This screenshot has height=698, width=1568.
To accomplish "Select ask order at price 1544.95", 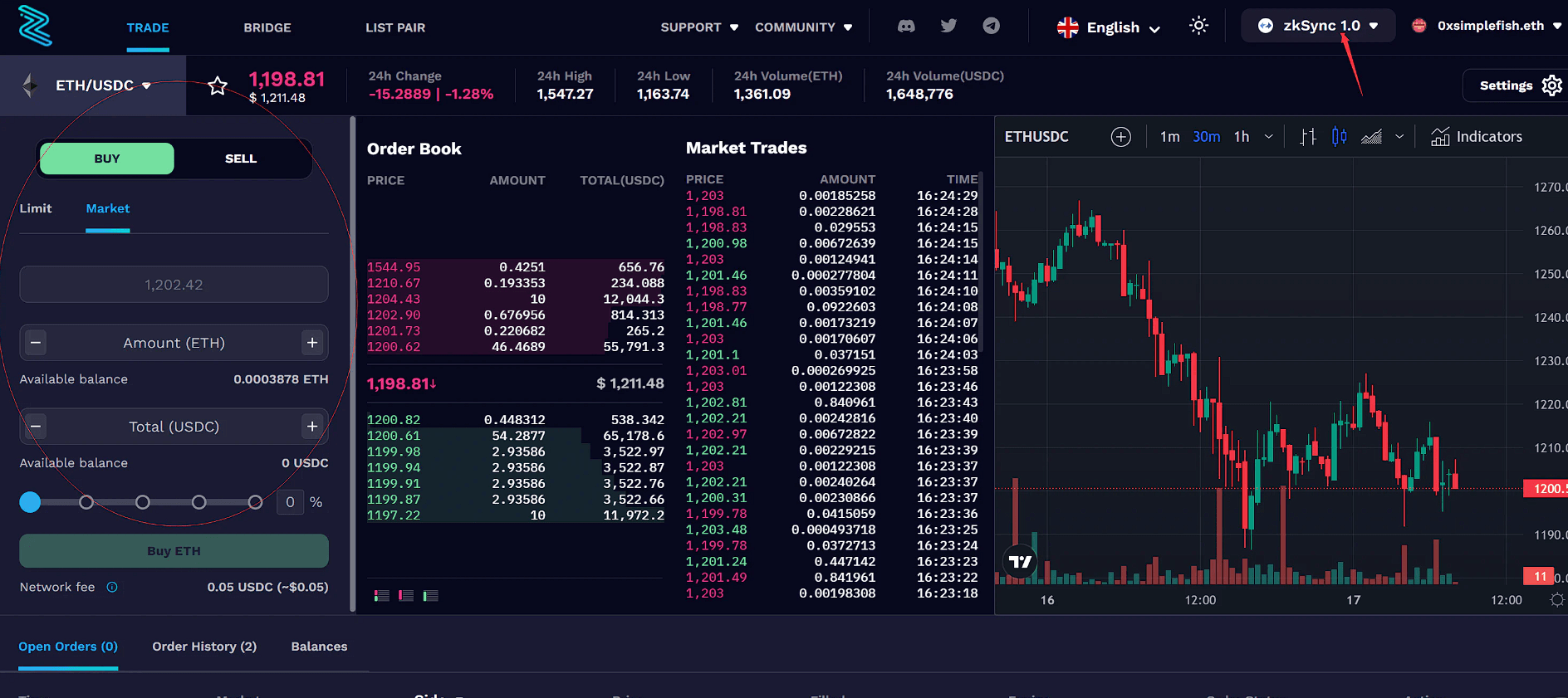I will (x=516, y=267).
